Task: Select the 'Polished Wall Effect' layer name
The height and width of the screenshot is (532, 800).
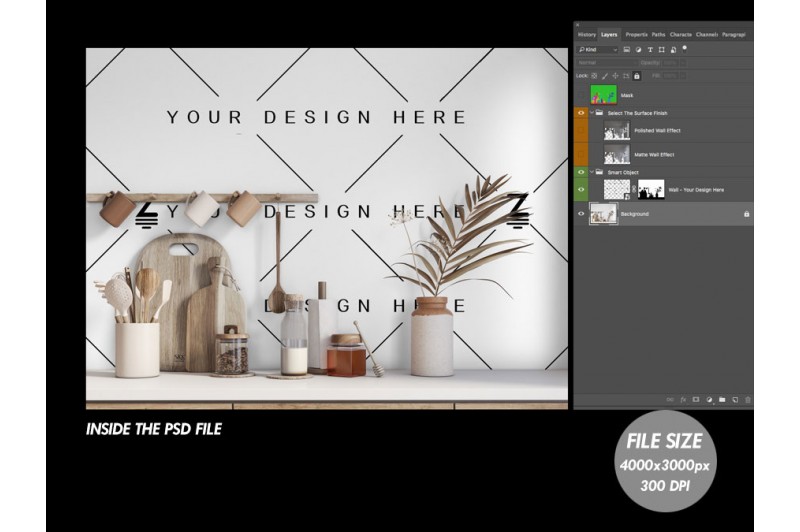Action: click(x=657, y=131)
